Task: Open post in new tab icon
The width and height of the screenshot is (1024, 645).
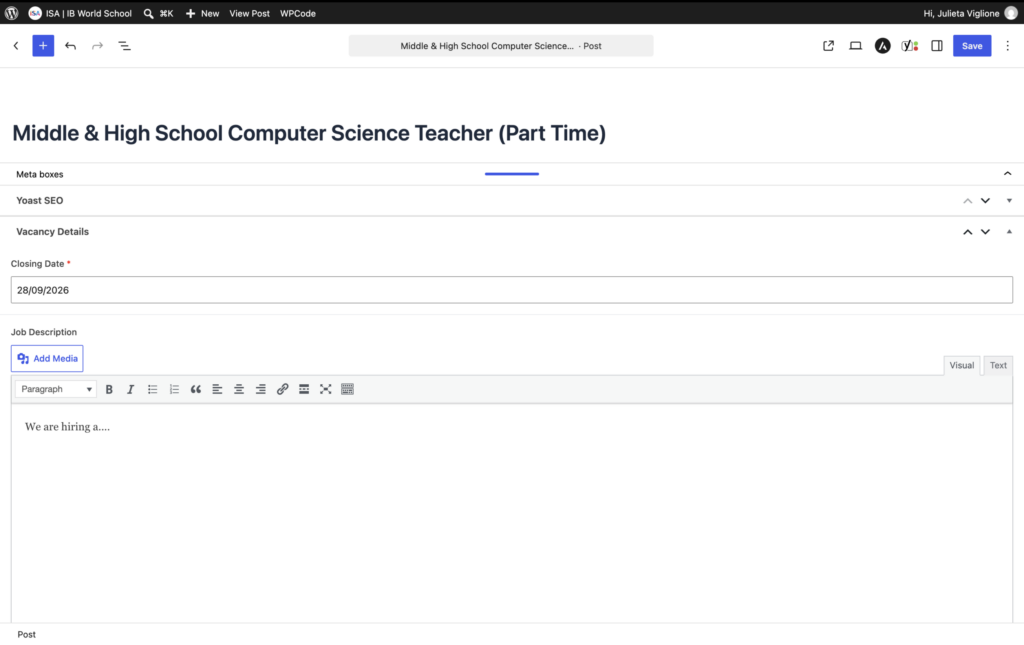Action: pyautogui.click(x=828, y=46)
